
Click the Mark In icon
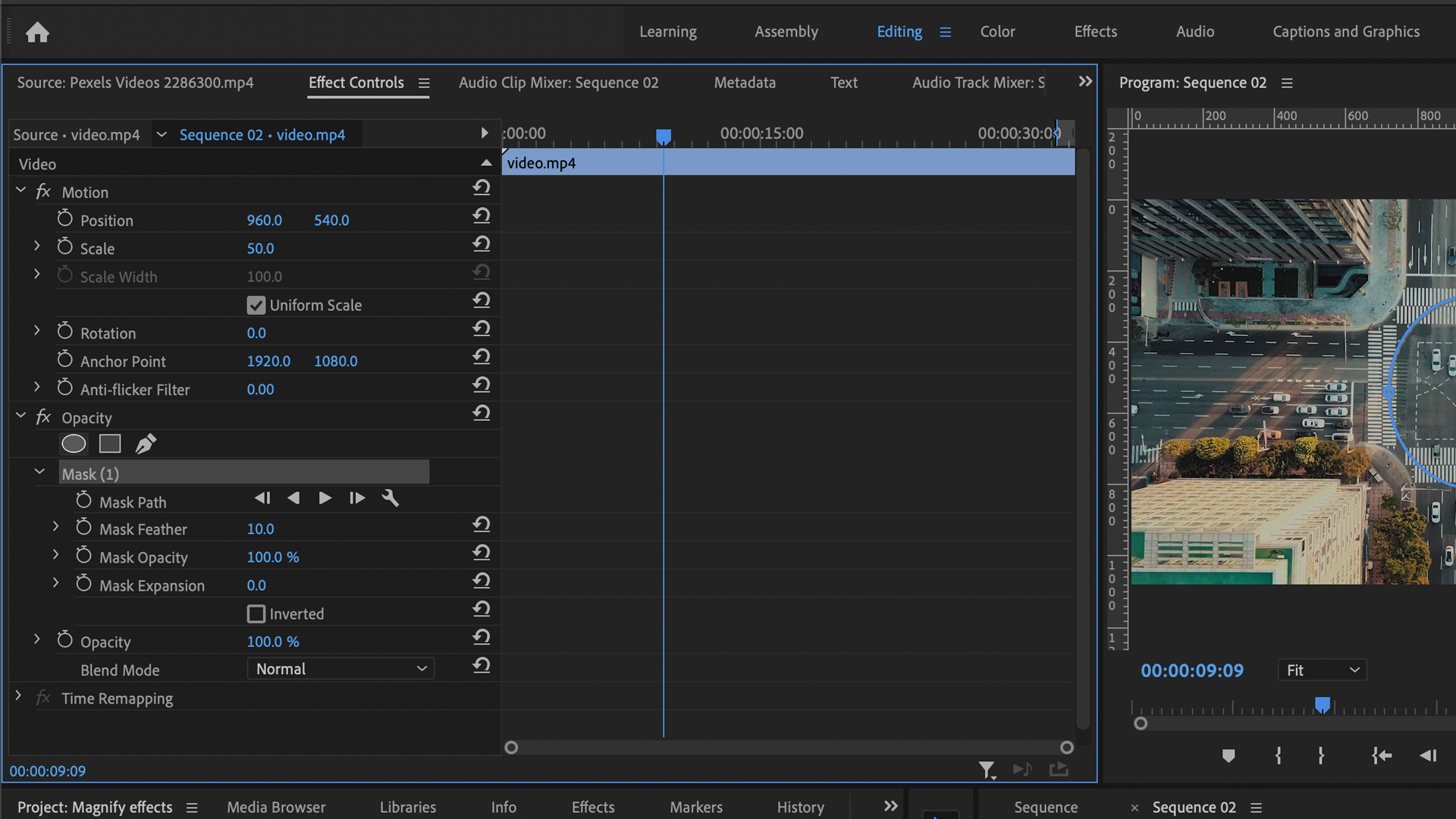pos(1278,755)
